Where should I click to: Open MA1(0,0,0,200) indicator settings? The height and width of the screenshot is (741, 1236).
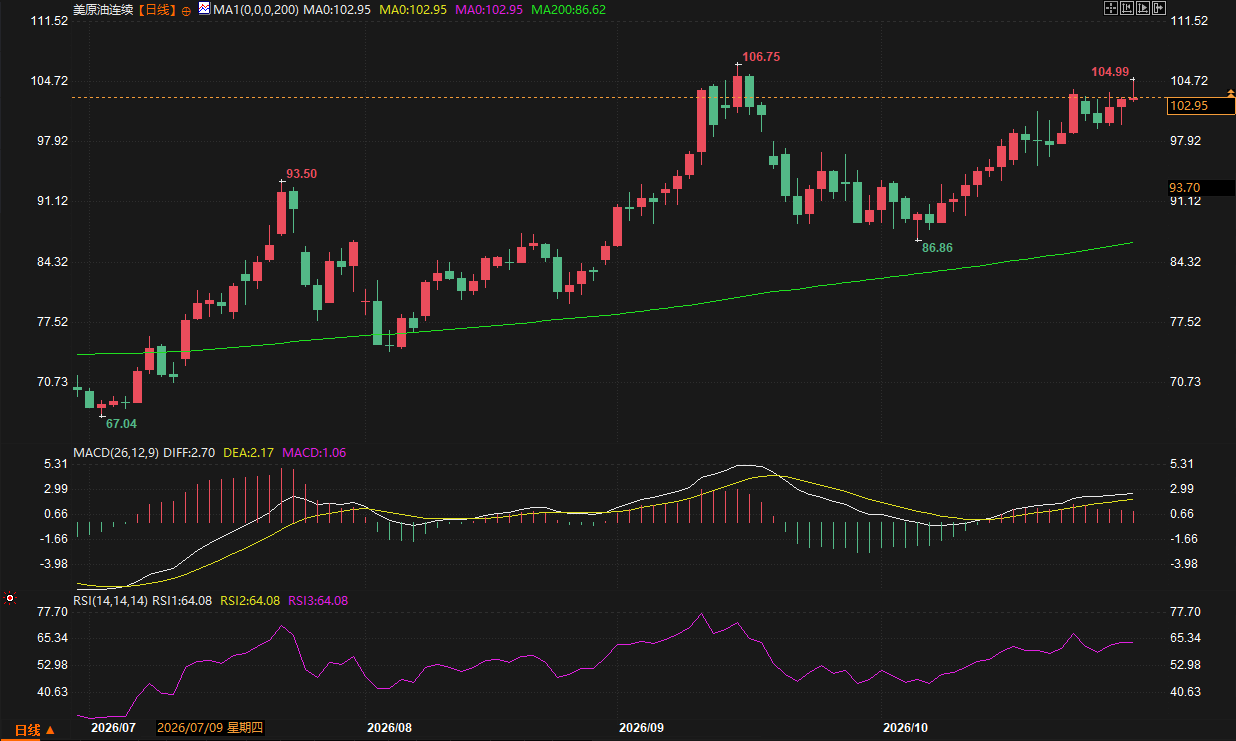(255, 9)
